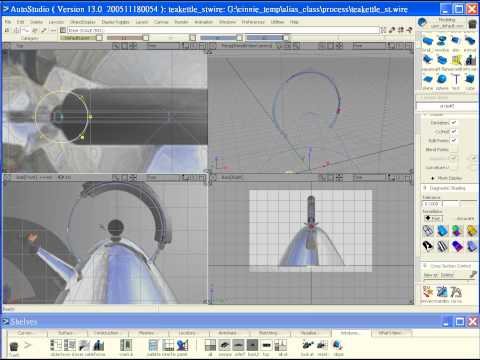480x360 pixels.
Task: Click the prompt line text field
Action: (223, 30)
